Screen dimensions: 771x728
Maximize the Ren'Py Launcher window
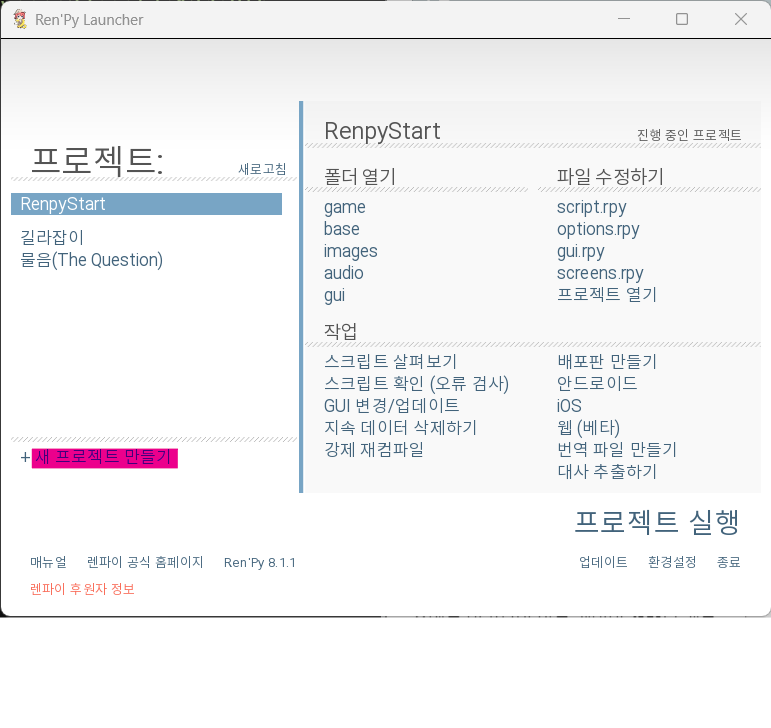[682, 19]
